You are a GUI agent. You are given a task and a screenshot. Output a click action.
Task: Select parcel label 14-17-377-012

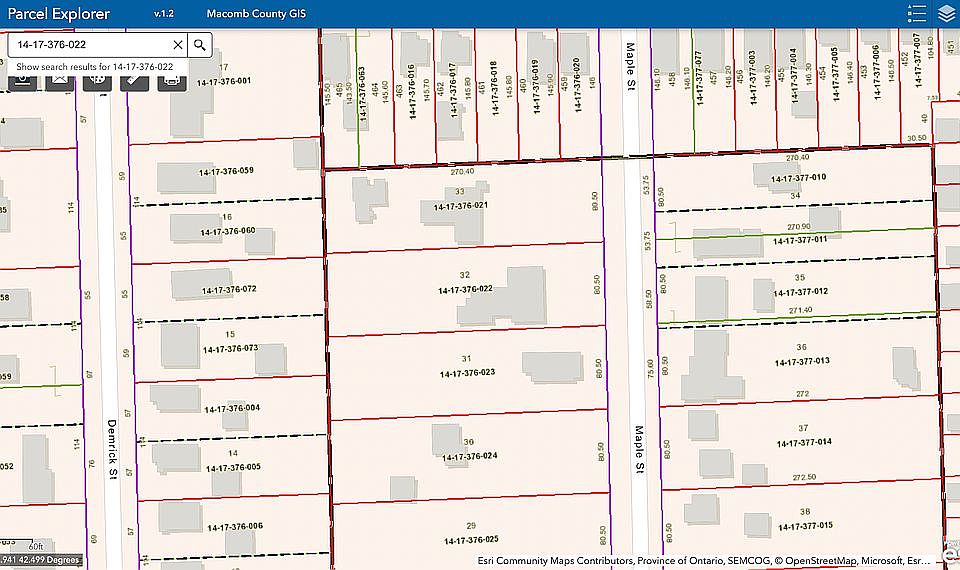coord(801,292)
